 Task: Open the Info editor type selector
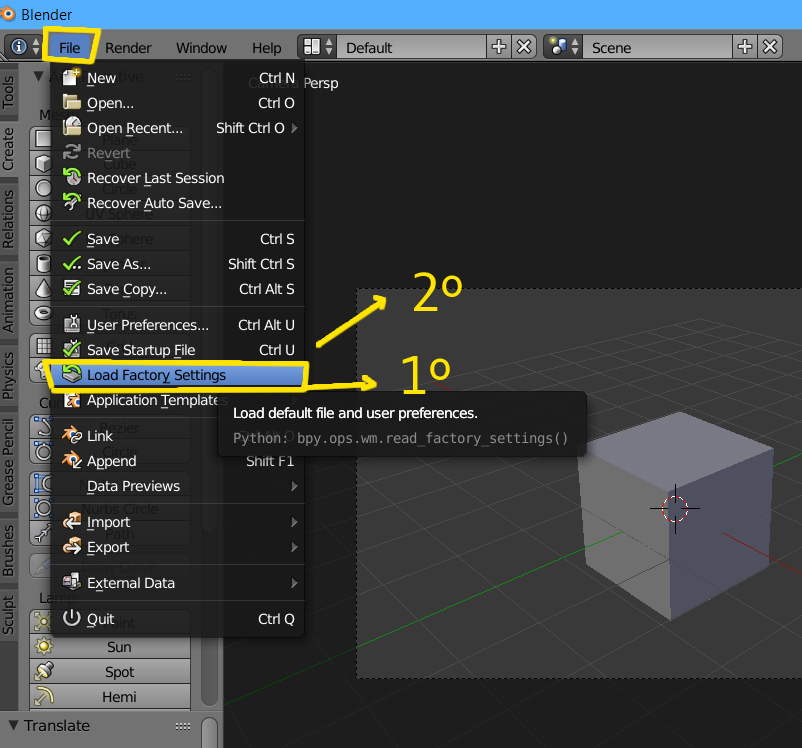[x=24, y=47]
